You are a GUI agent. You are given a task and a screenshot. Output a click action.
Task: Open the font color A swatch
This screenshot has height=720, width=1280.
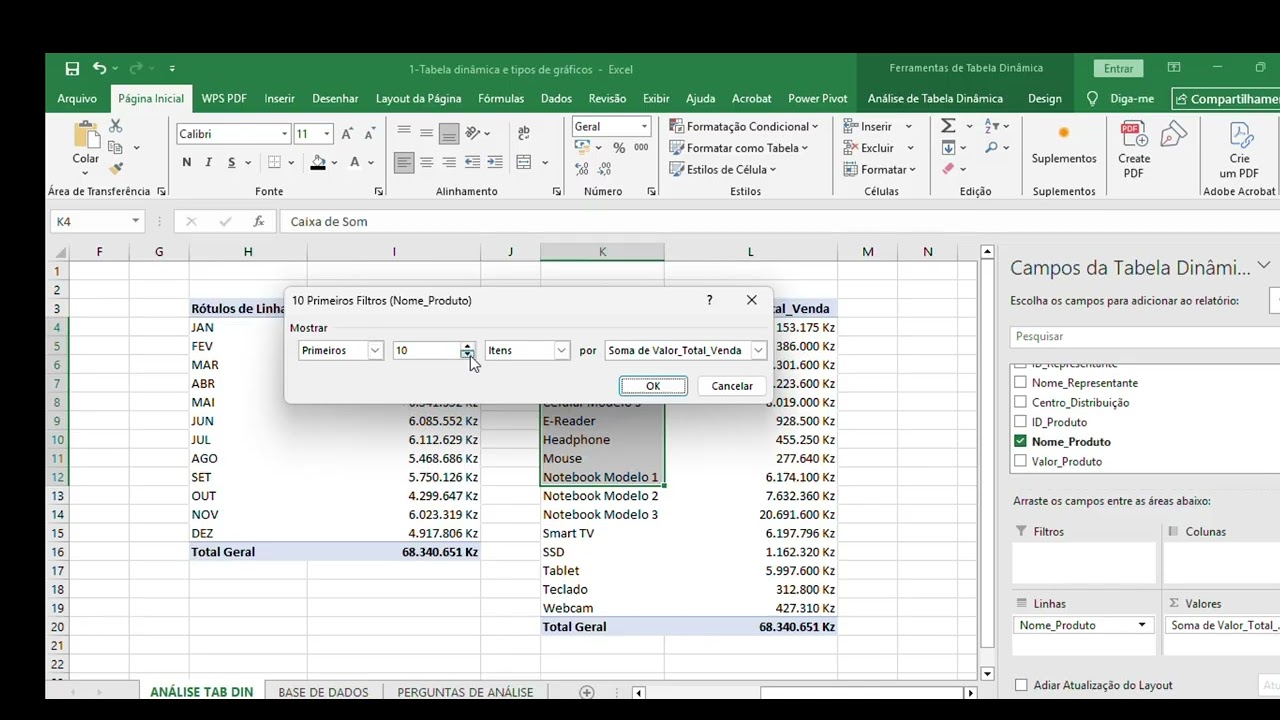[x=354, y=163]
